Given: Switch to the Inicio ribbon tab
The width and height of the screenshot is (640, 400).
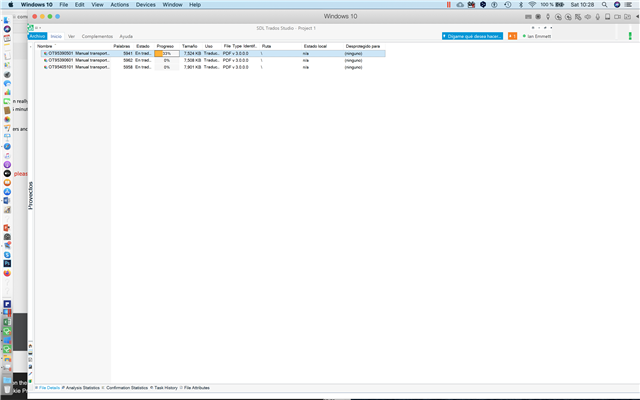Looking at the screenshot, I should 56,36.
